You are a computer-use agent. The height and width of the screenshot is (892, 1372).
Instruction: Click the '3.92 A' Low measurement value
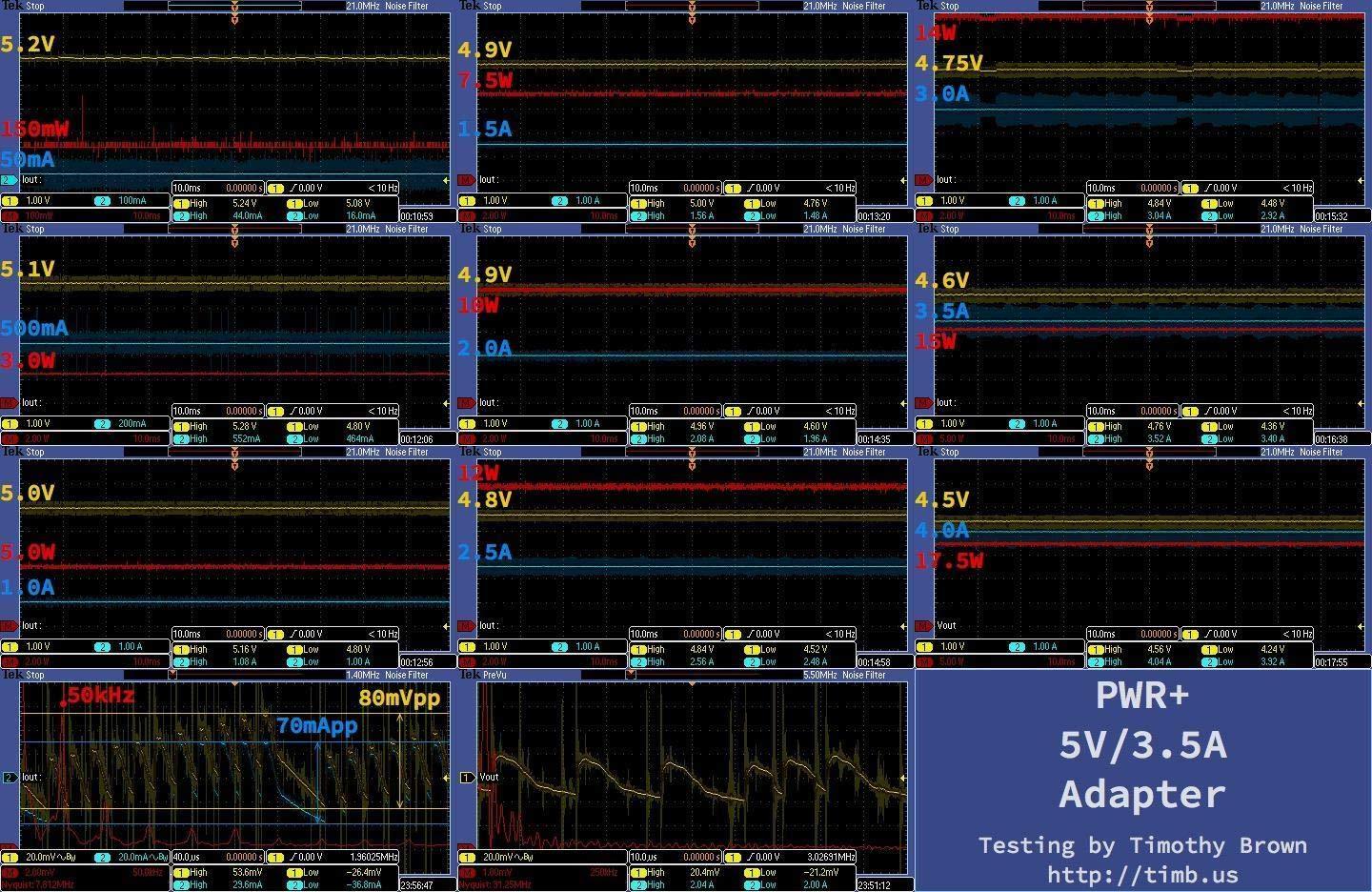click(1275, 661)
